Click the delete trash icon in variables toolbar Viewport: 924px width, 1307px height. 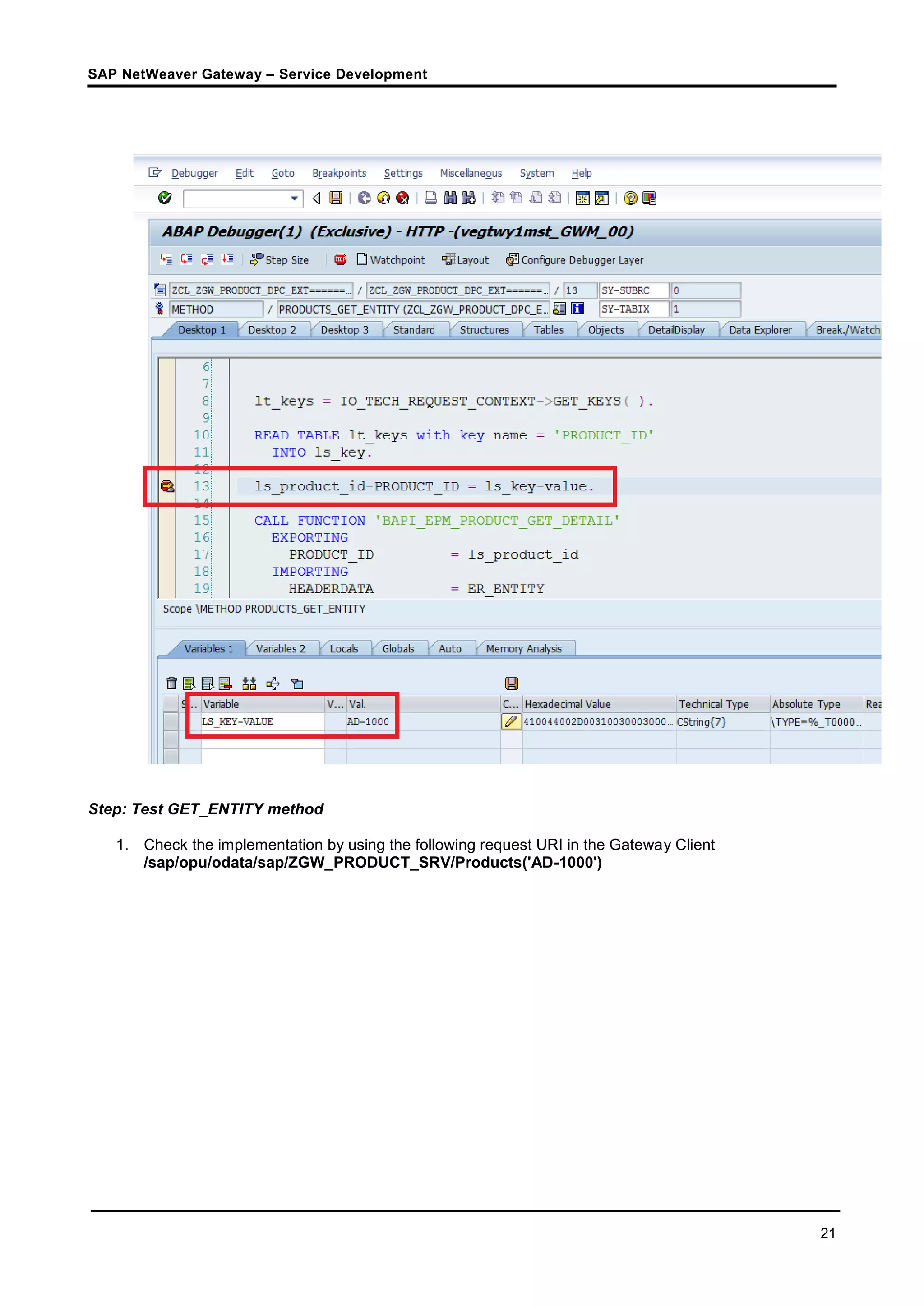(171, 684)
